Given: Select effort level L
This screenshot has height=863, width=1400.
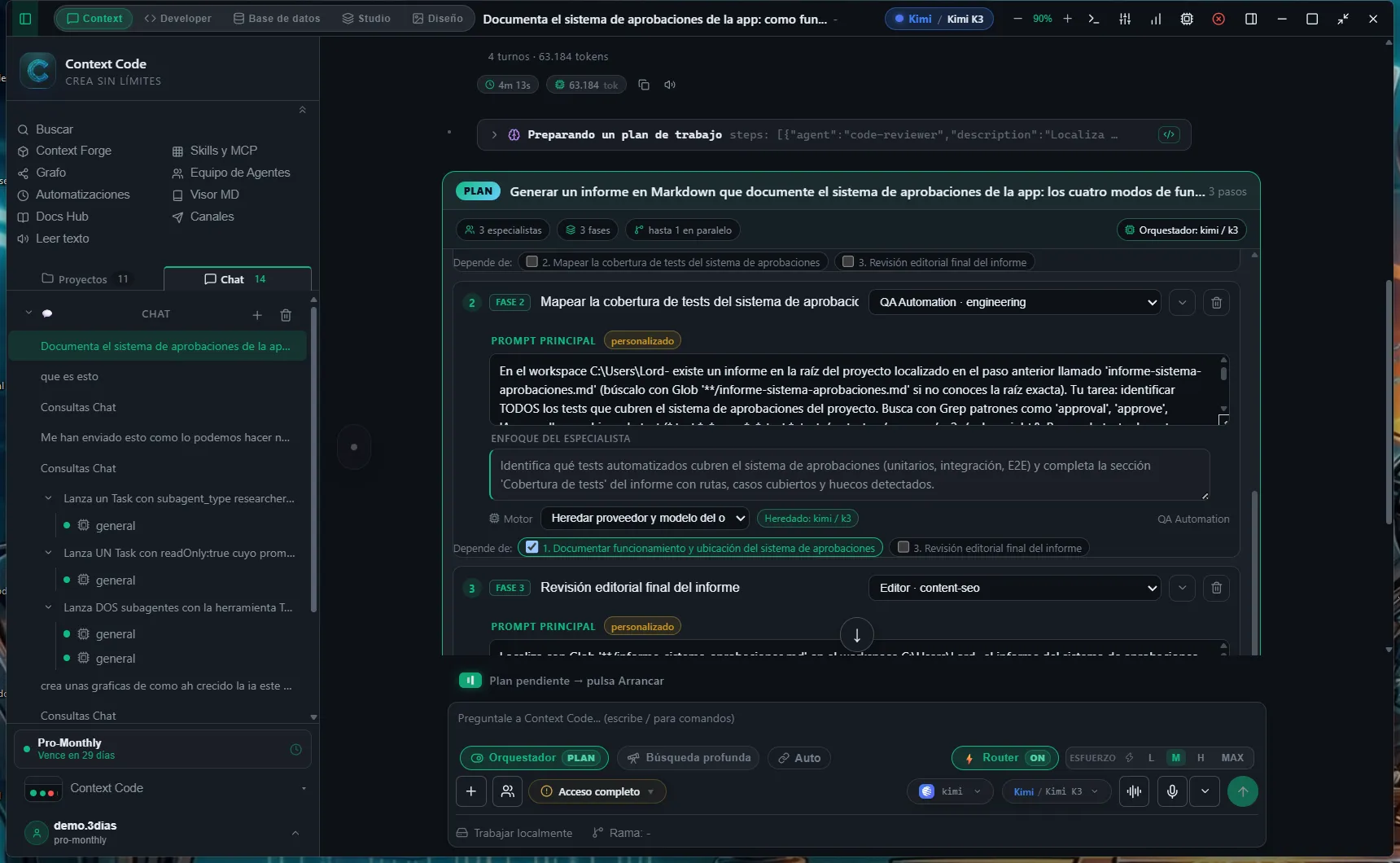Looking at the screenshot, I should tap(1151, 758).
